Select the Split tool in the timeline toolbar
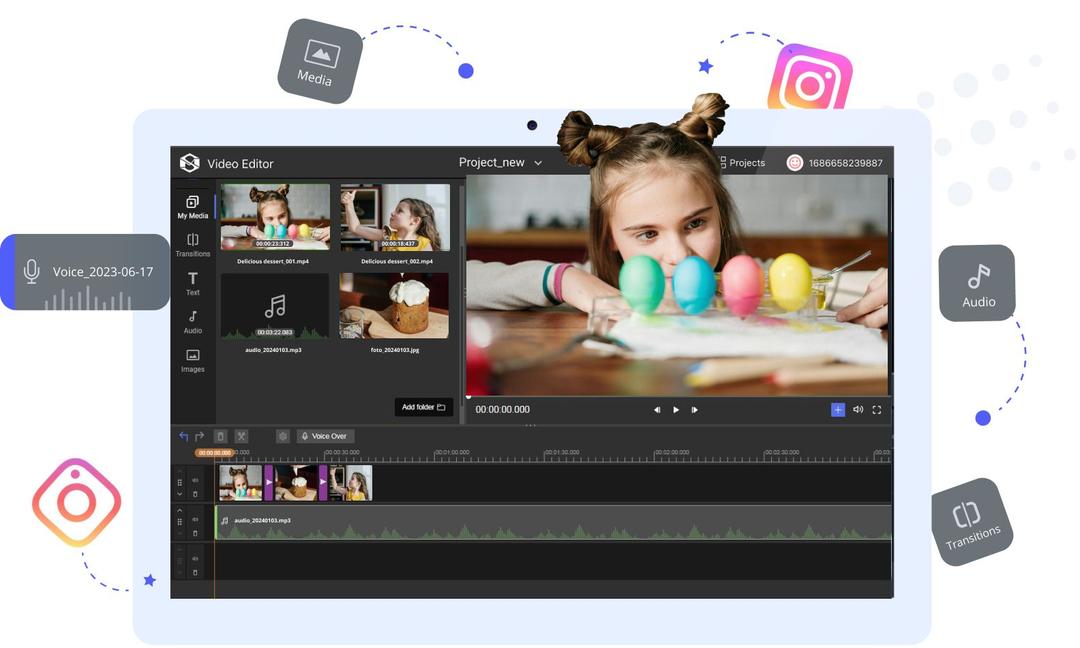Screen dimensions: 1080x648 [x=241, y=436]
